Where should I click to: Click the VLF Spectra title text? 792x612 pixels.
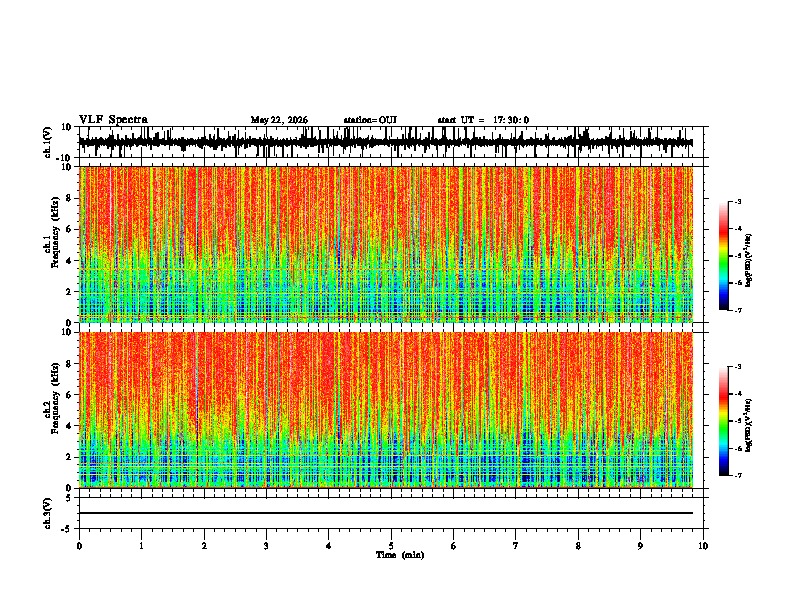pos(113,119)
